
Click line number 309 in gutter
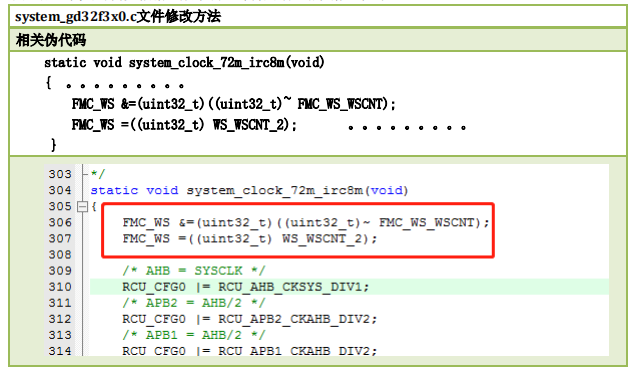coord(60,271)
